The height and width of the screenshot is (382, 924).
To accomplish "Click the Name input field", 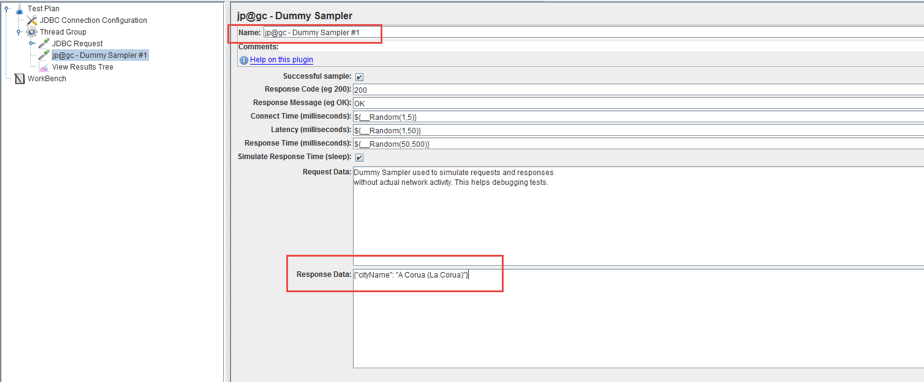I will click(x=593, y=33).
